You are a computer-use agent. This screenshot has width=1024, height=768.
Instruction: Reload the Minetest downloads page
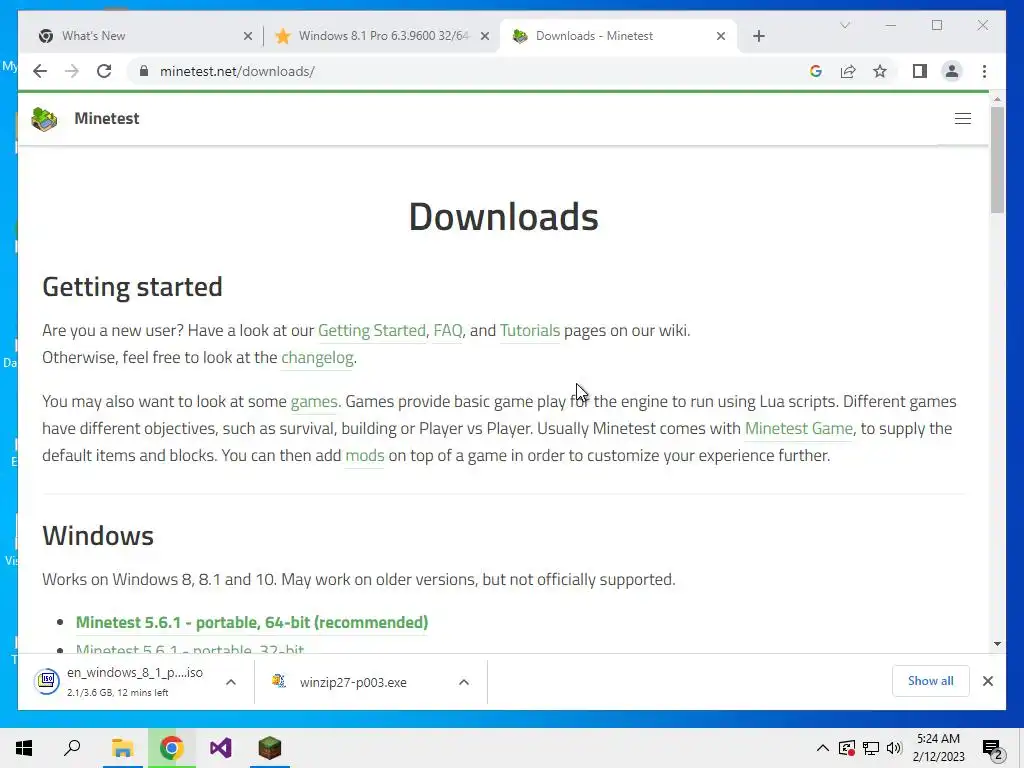click(104, 71)
